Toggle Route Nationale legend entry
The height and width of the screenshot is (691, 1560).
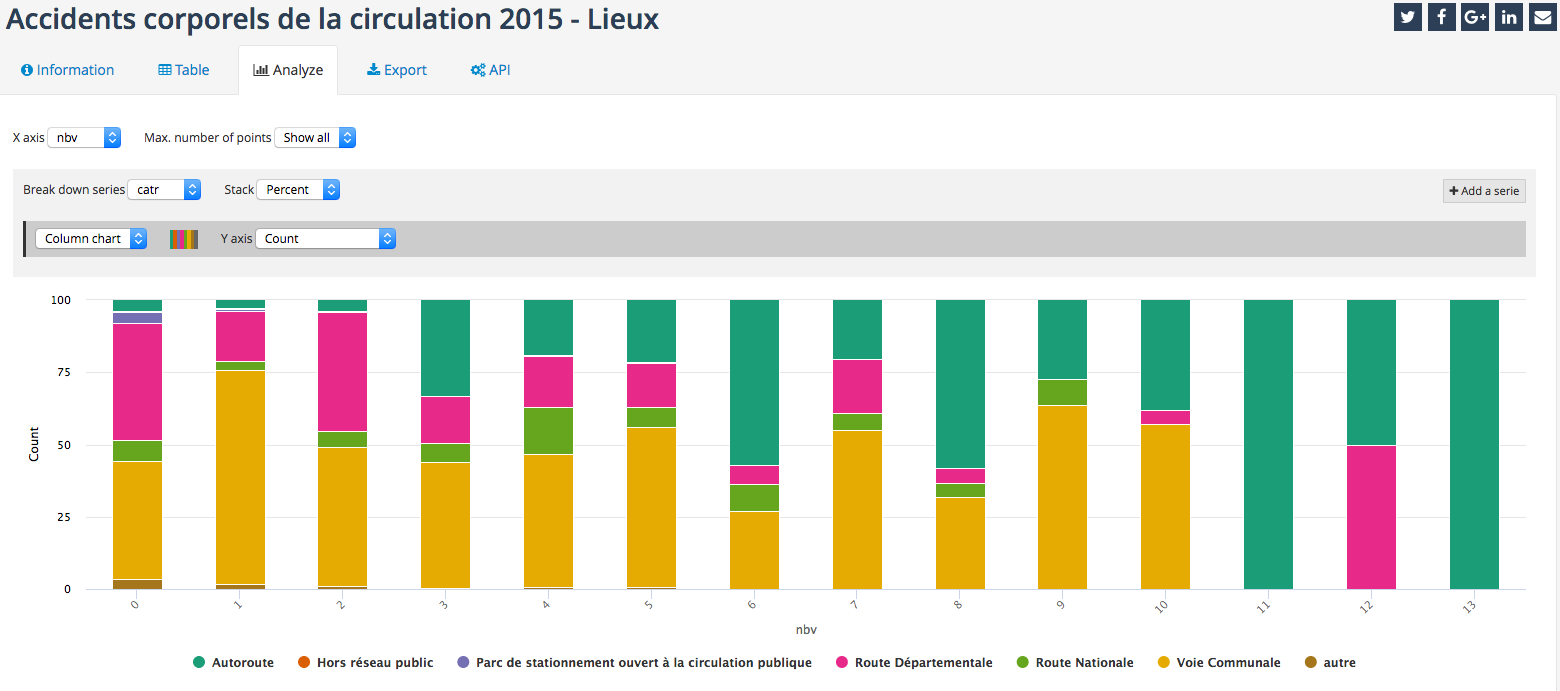click(x=1075, y=662)
